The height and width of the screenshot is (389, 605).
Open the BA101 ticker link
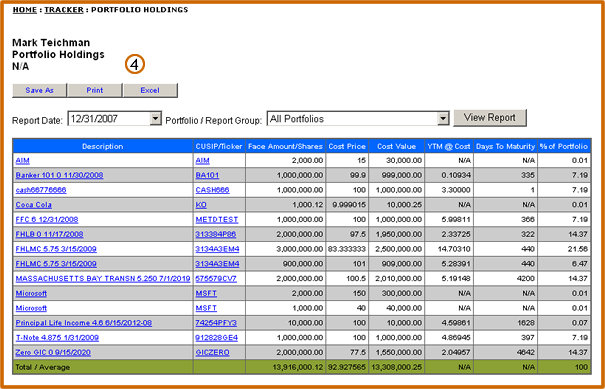click(207, 175)
